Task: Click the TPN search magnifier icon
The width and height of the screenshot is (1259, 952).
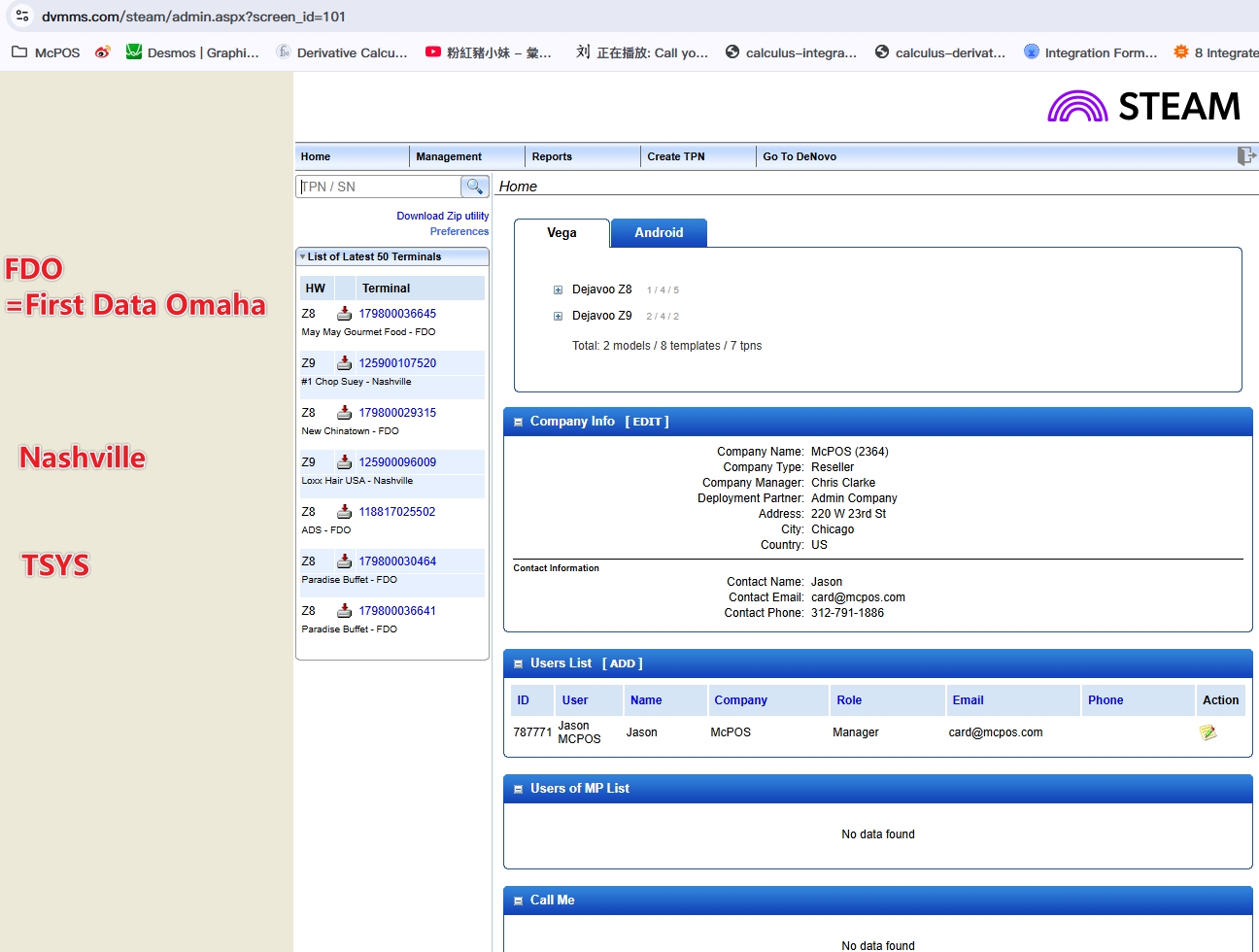Action: pos(474,187)
